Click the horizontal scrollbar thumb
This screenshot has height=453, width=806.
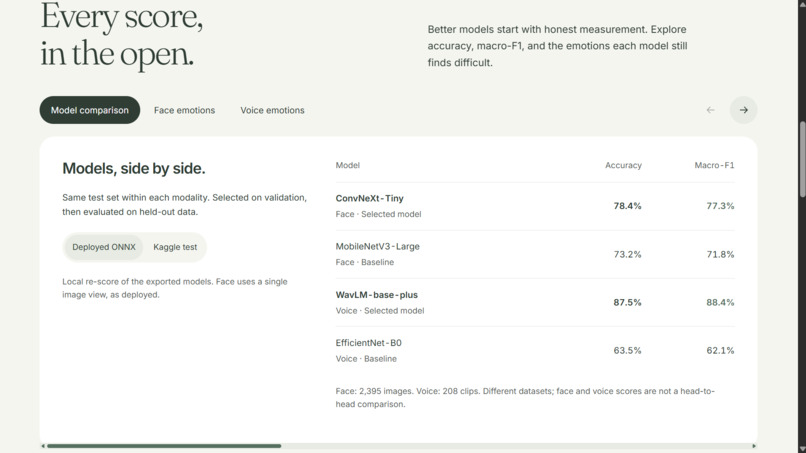164,446
